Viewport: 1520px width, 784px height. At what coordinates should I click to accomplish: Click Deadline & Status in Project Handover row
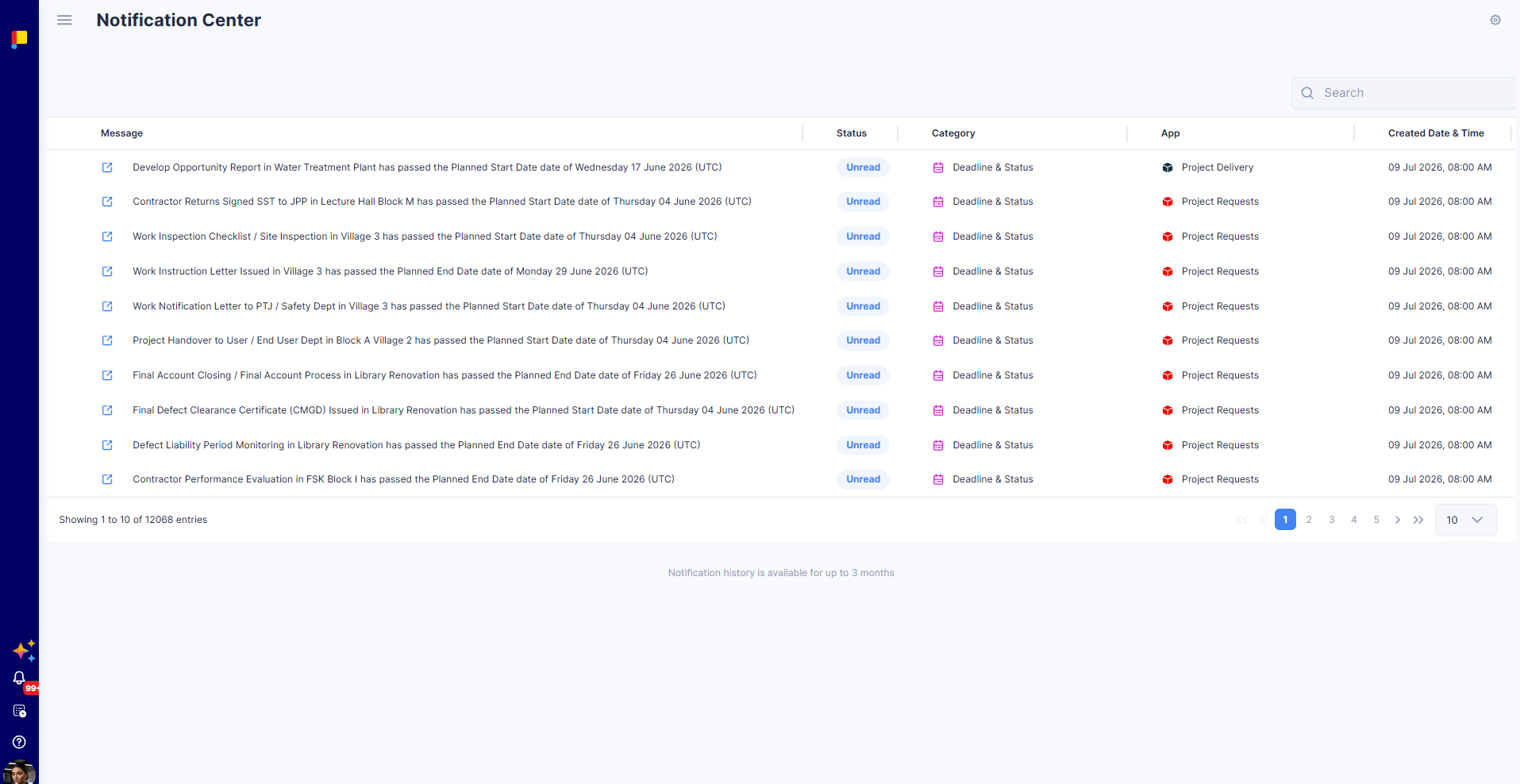pyautogui.click(x=993, y=340)
